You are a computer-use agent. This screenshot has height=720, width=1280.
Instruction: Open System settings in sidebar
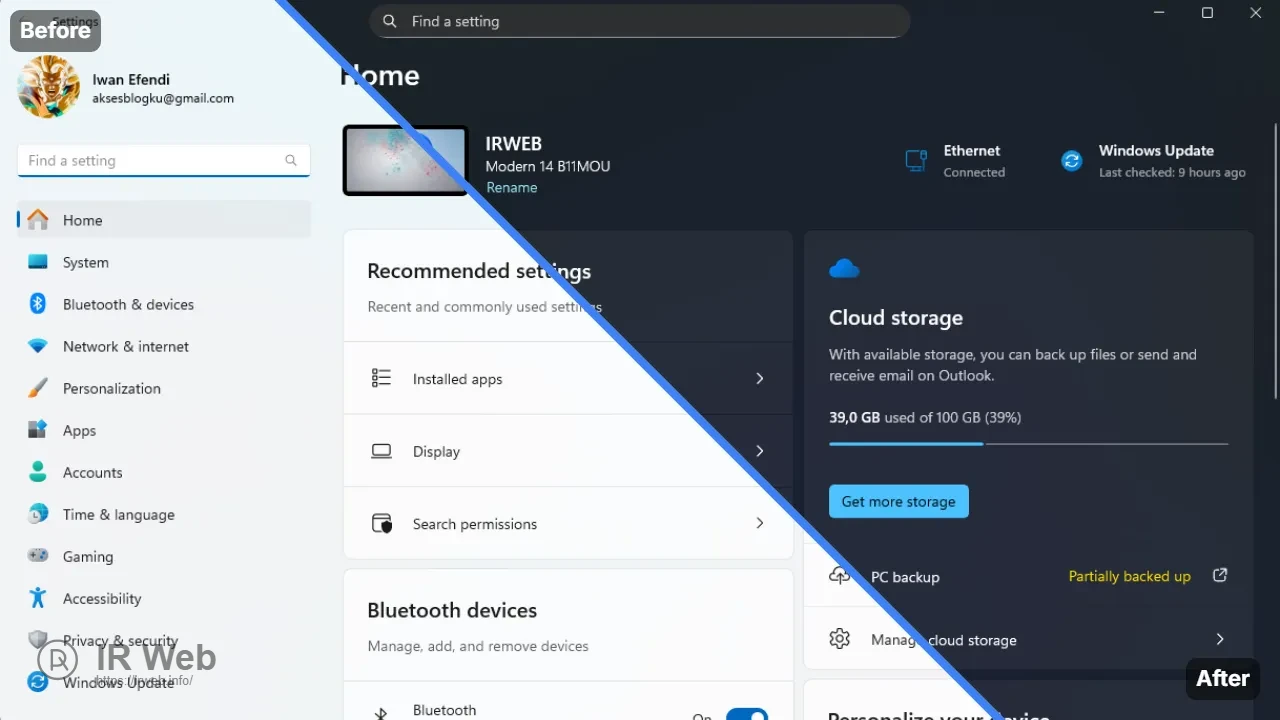(164, 262)
